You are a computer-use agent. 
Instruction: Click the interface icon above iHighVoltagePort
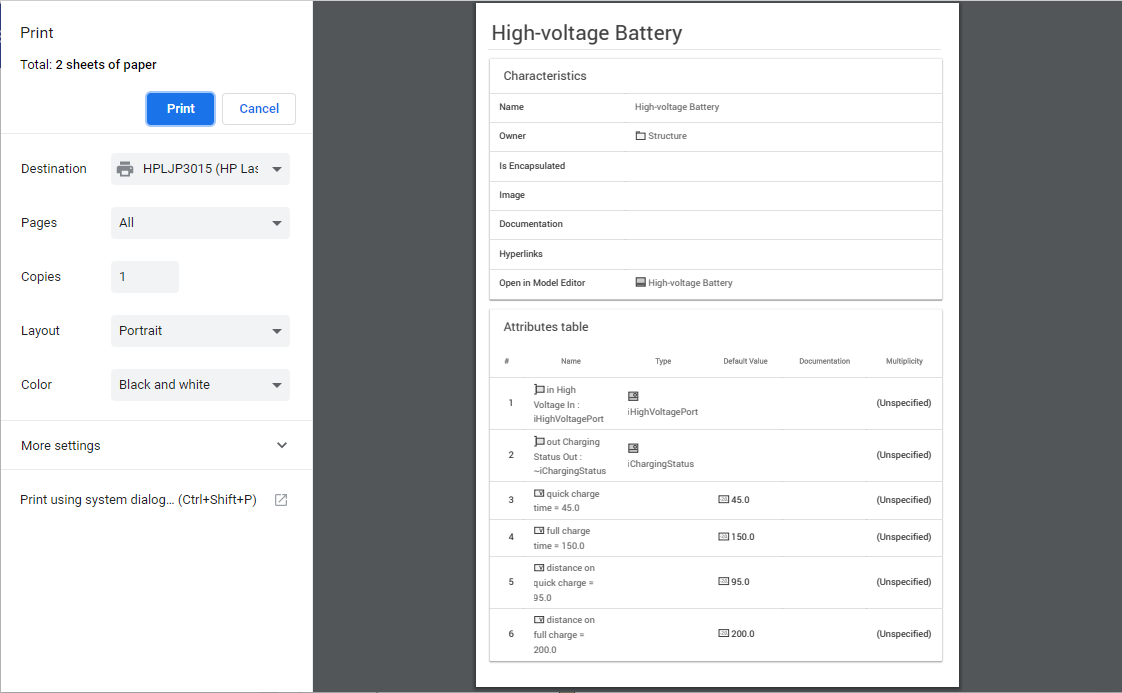633,396
